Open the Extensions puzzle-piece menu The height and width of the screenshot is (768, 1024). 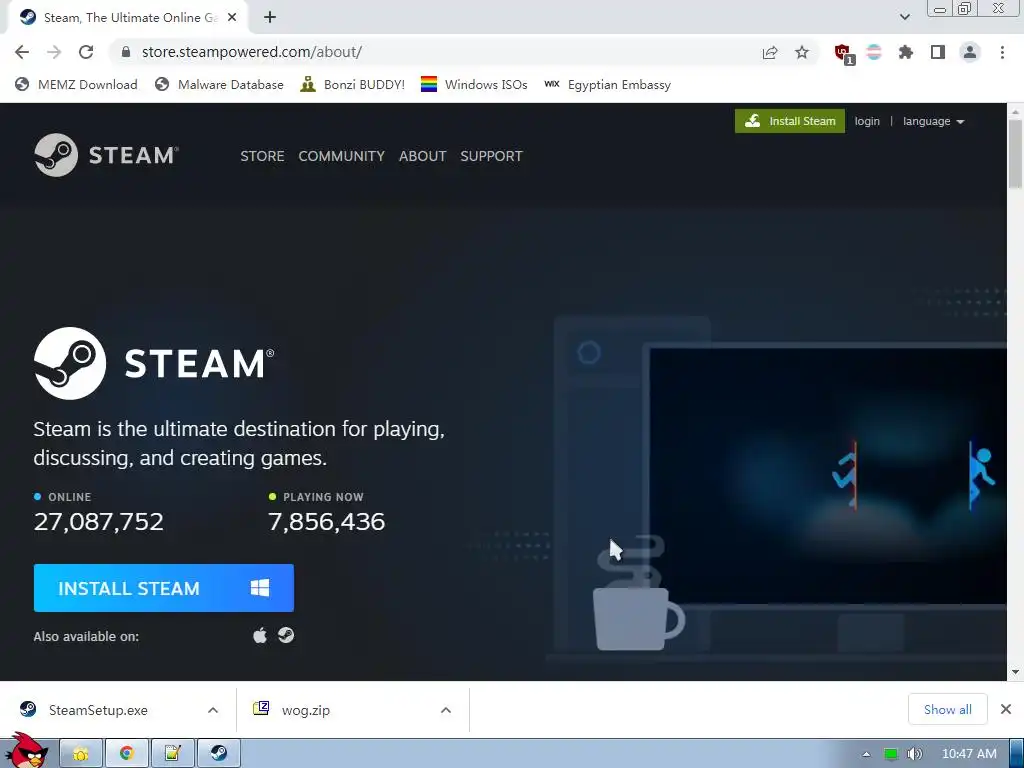pyautogui.click(x=906, y=52)
